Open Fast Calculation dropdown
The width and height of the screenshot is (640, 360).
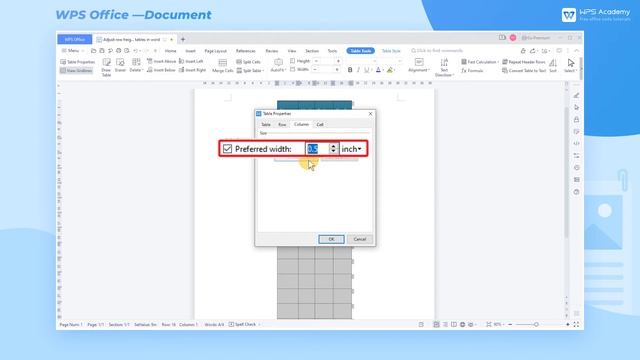(480, 62)
